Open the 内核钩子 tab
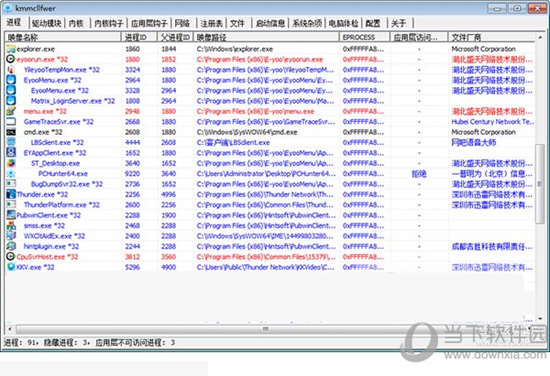550x376 pixels. (x=109, y=24)
